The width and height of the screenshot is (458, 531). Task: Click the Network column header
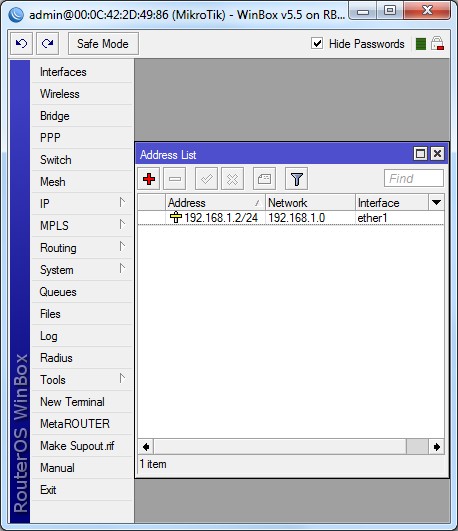pos(310,203)
